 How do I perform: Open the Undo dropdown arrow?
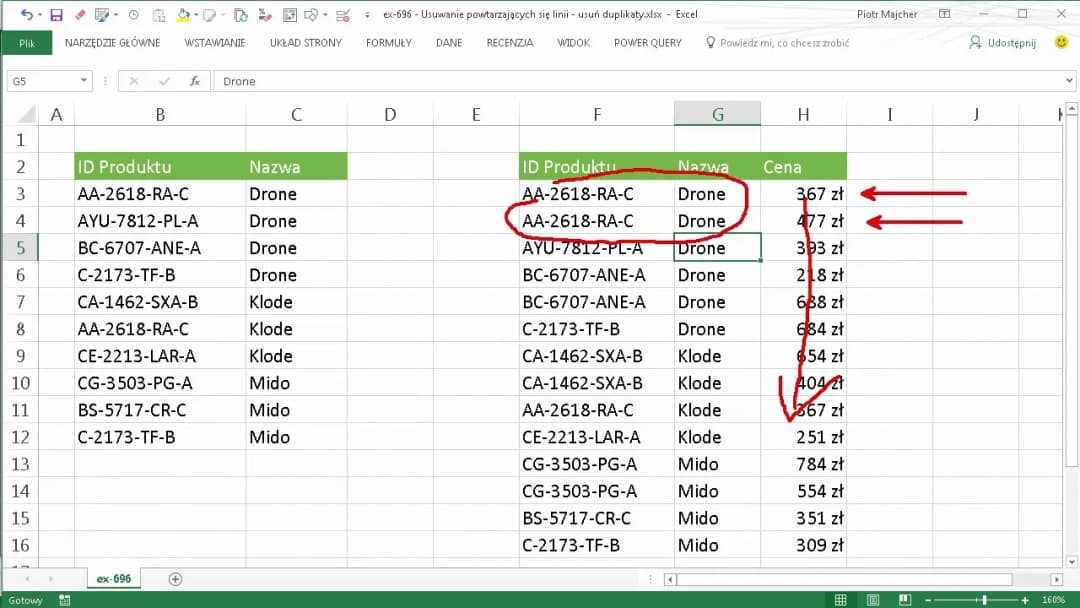pyautogui.click(x=40, y=13)
